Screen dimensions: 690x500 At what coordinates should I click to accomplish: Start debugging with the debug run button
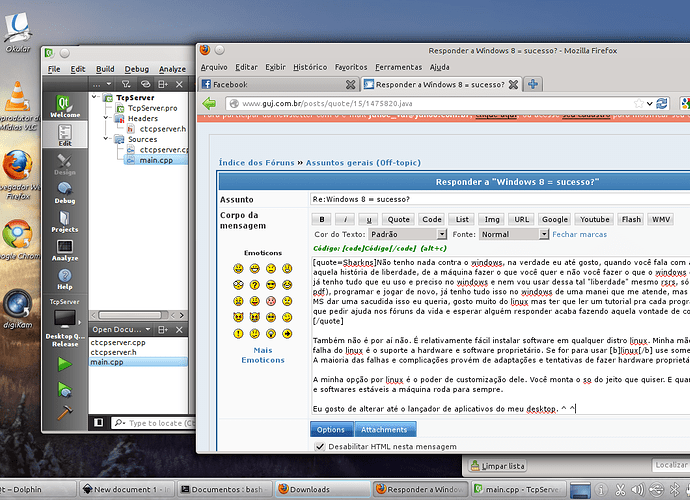[x=65, y=390]
